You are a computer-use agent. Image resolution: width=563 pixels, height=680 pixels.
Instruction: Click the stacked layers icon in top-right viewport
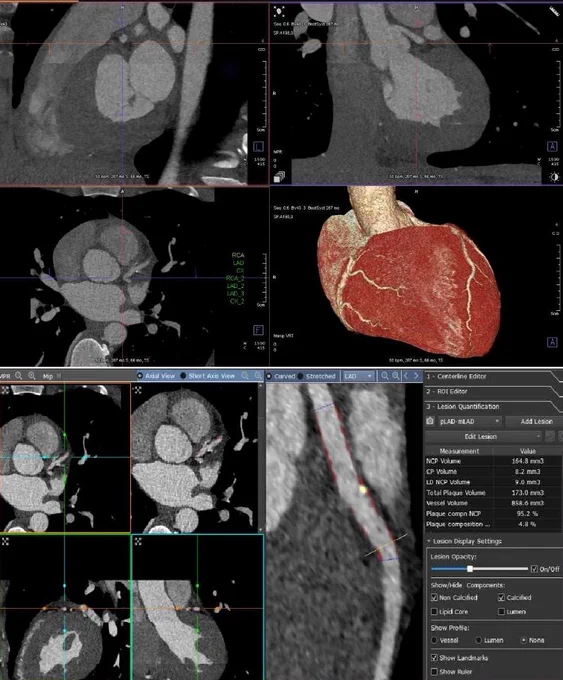(279, 177)
